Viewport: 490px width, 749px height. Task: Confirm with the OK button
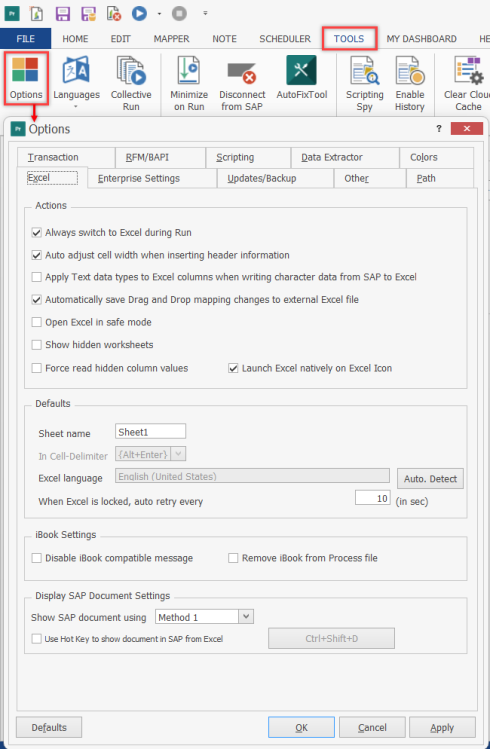(x=301, y=727)
